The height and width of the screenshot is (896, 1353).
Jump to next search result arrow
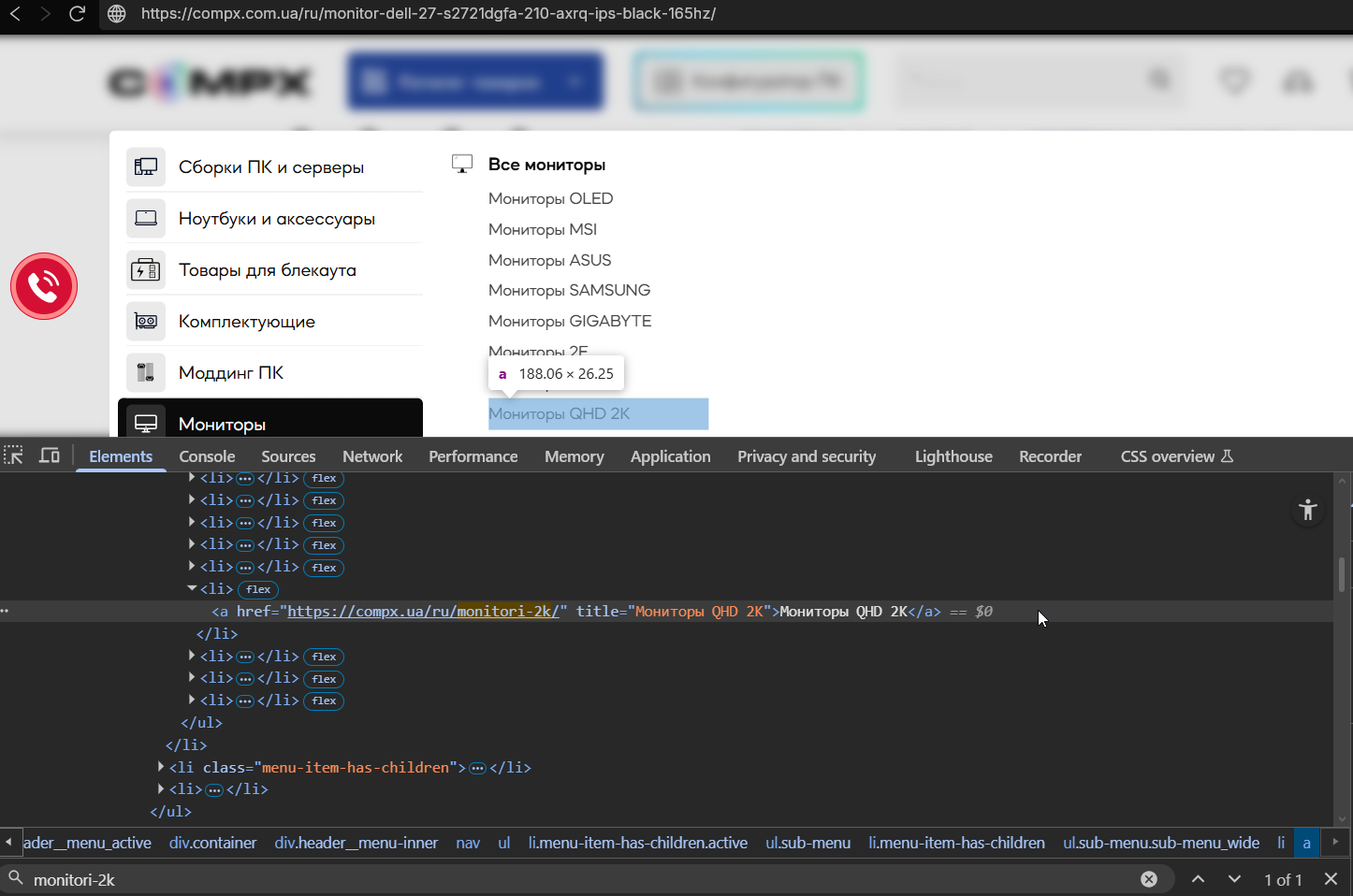click(1234, 879)
